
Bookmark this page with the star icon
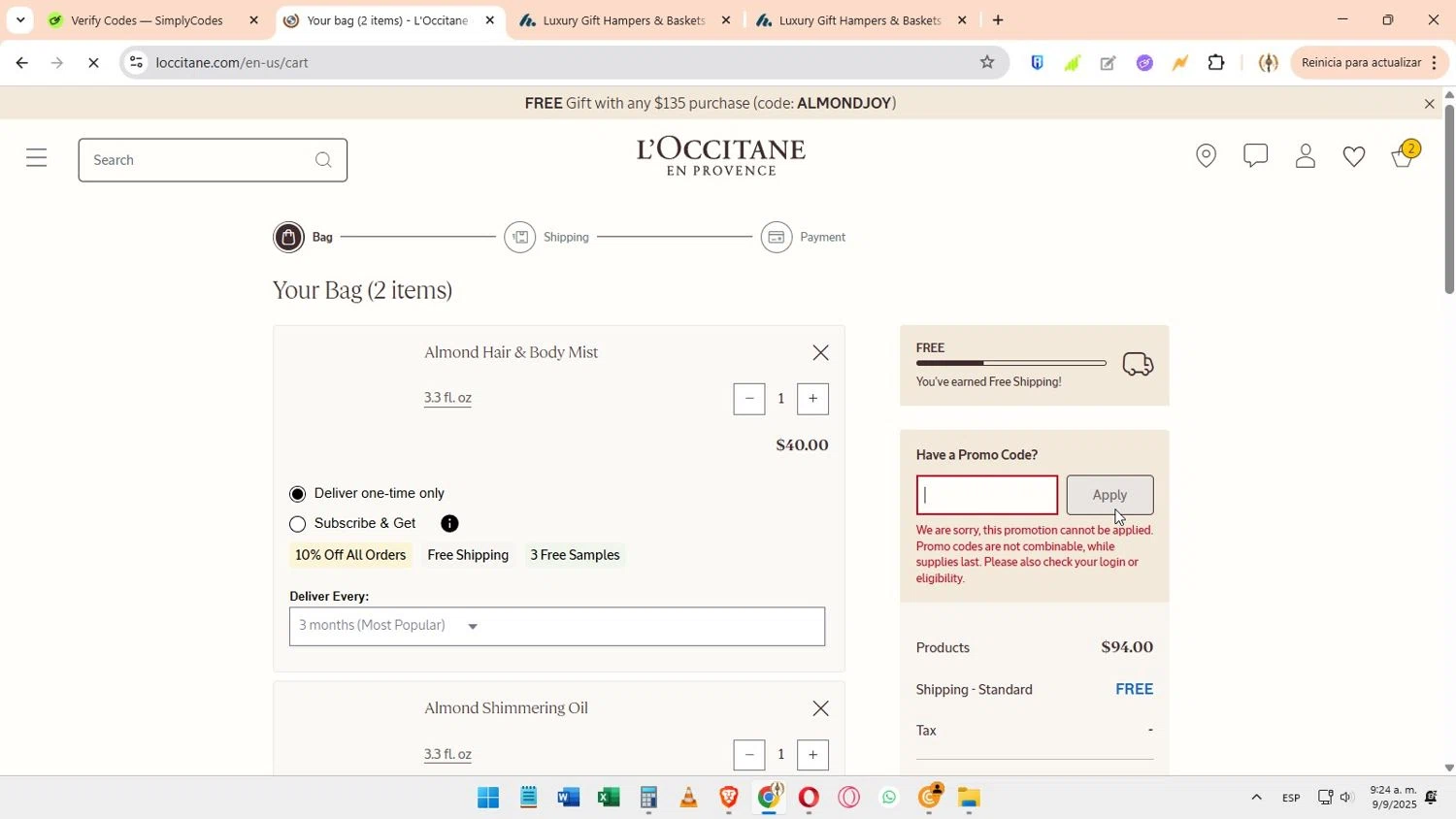click(987, 62)
